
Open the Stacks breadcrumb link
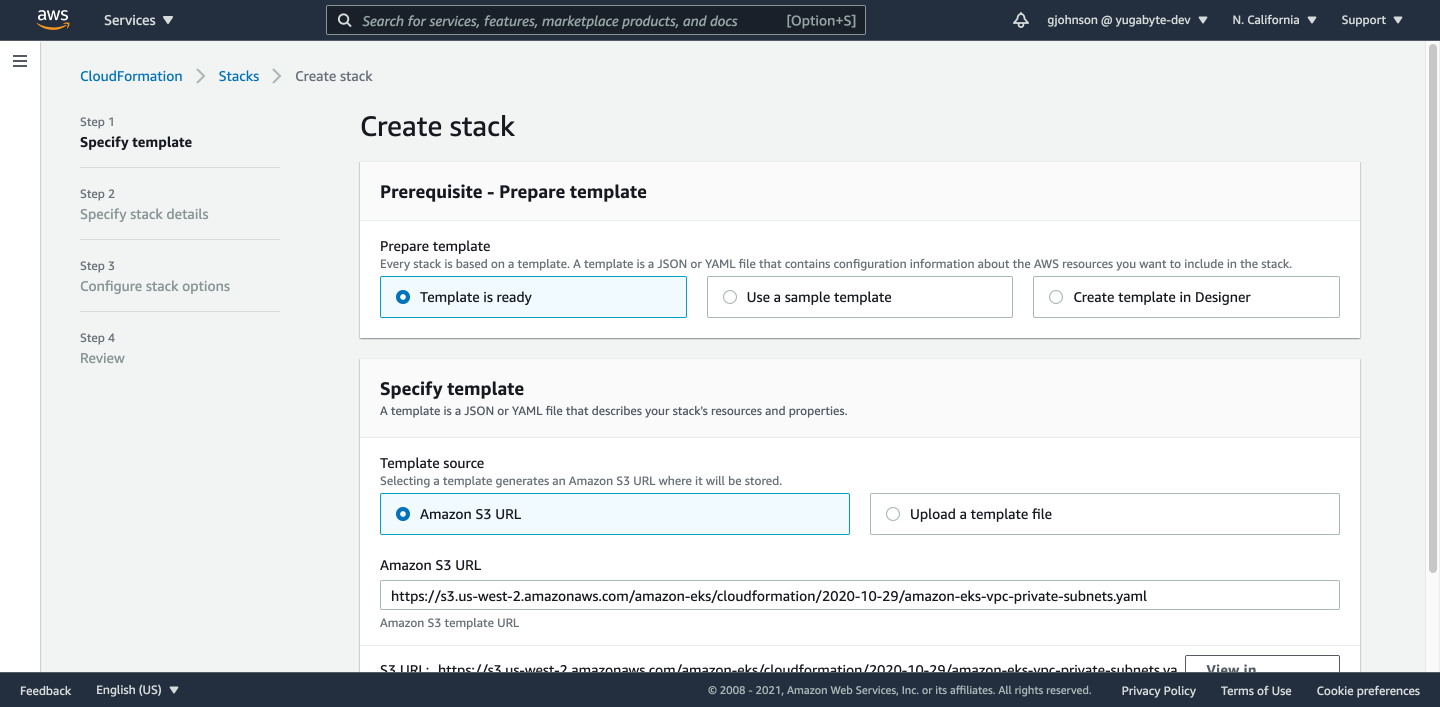click(239, 75)
